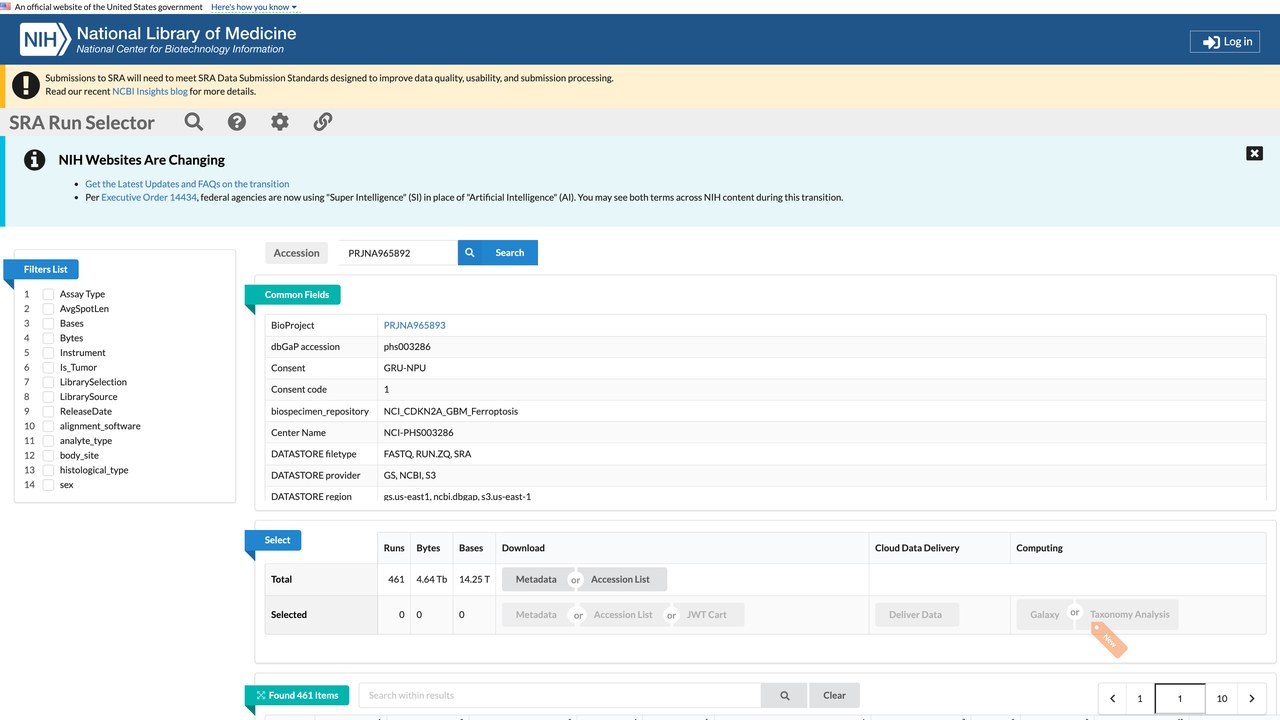Click the JWT Cart button
The height and width of the screenshot is (720, 1280).
tap(706, 615)
